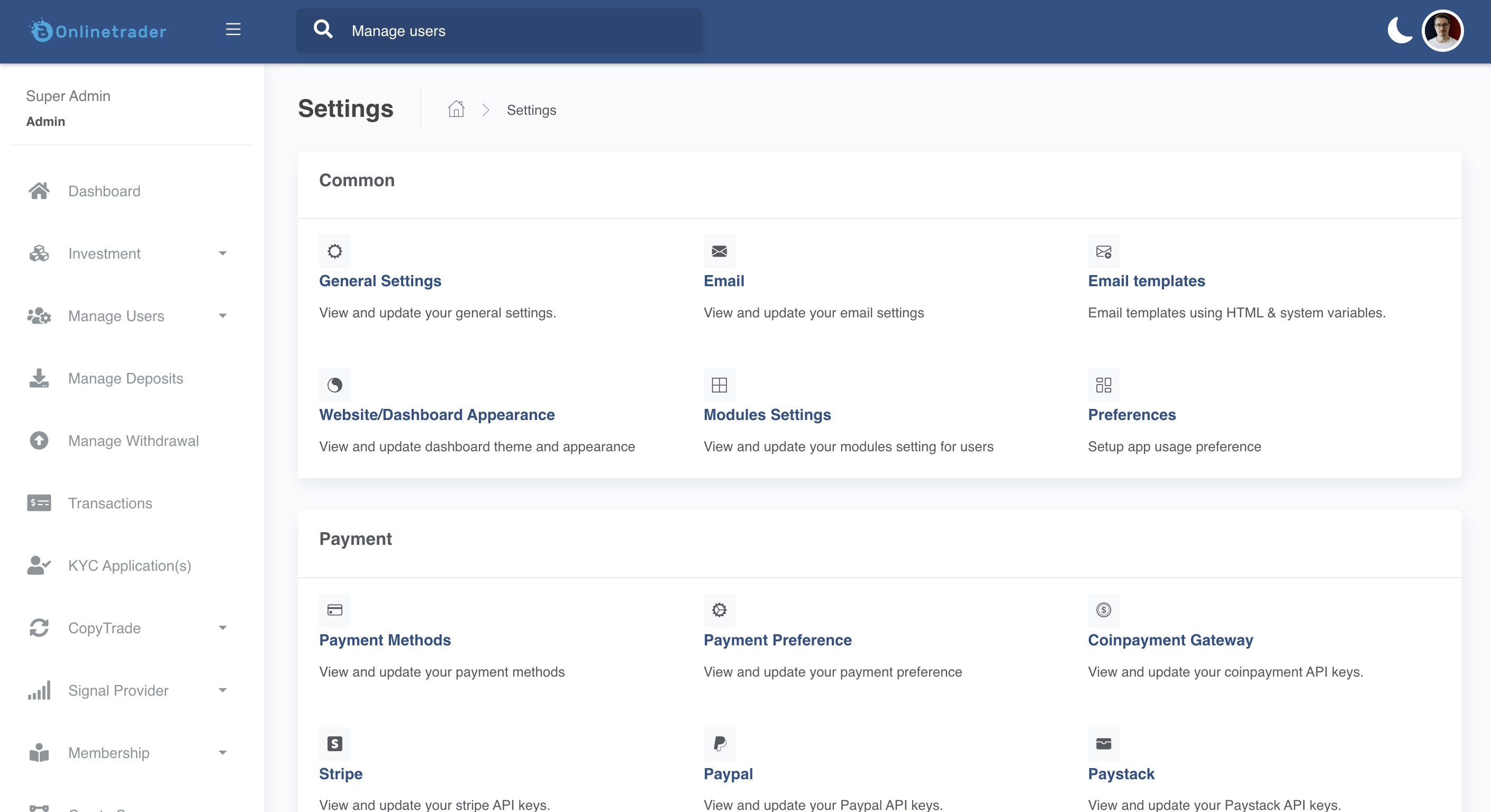Click the search magnifier icon
Image resolution: width=1491 pixels, height=812 pixels.
coord(323,30)
